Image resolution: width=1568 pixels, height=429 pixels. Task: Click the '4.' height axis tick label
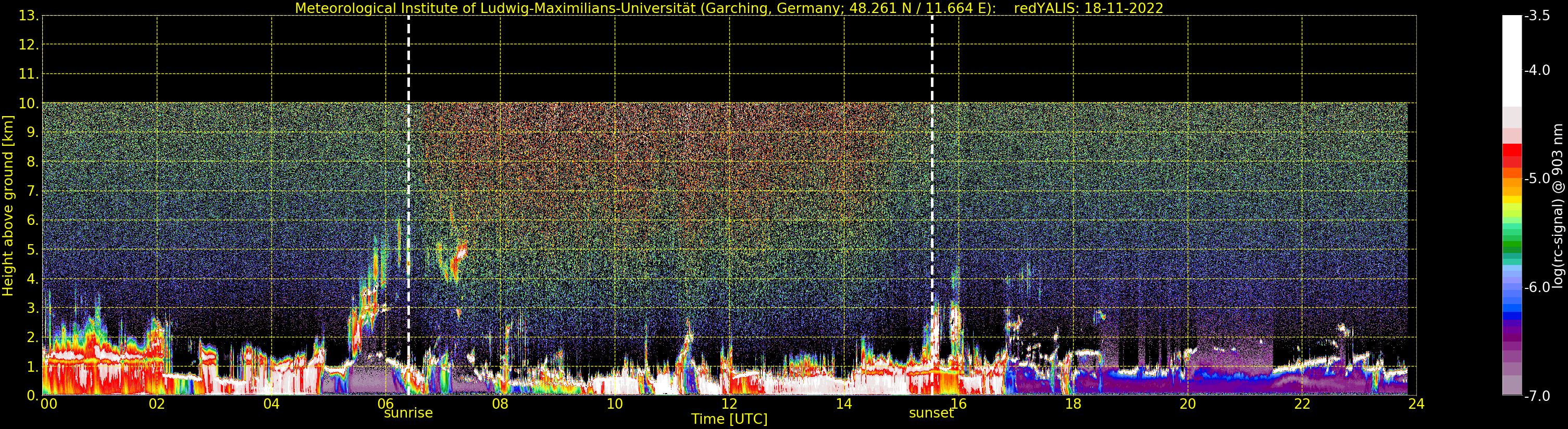coord(33,279)
